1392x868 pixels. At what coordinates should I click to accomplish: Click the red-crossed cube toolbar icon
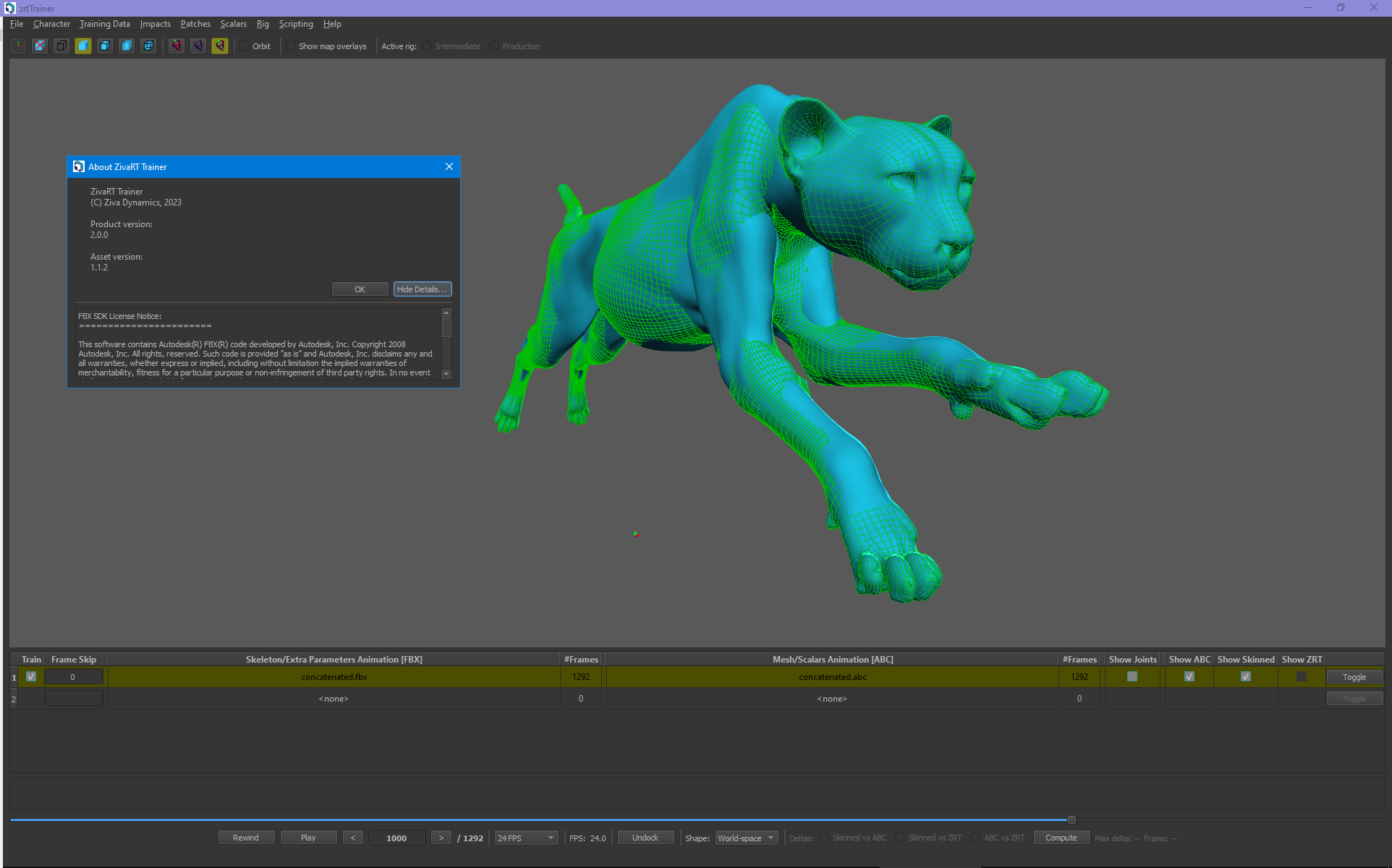(40, 46)
